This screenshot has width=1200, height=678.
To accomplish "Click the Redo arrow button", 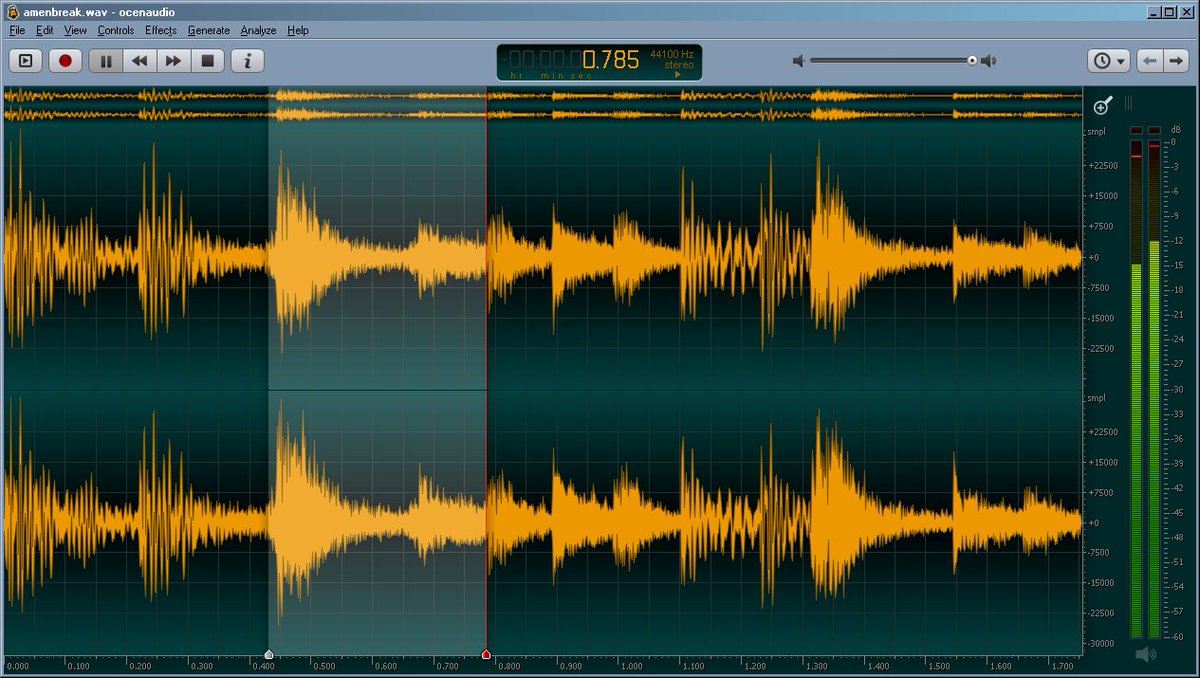I will pos(1176,60).
